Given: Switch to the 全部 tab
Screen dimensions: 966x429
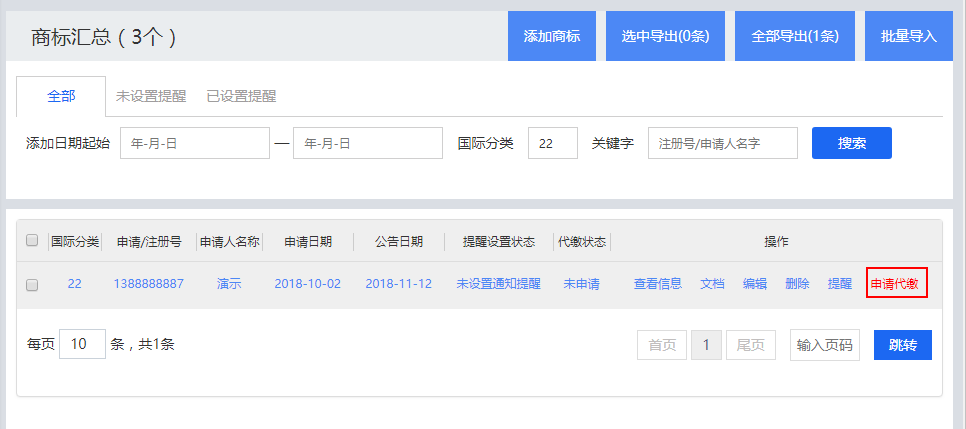Looking at the screenshot, I should (61, 97).
